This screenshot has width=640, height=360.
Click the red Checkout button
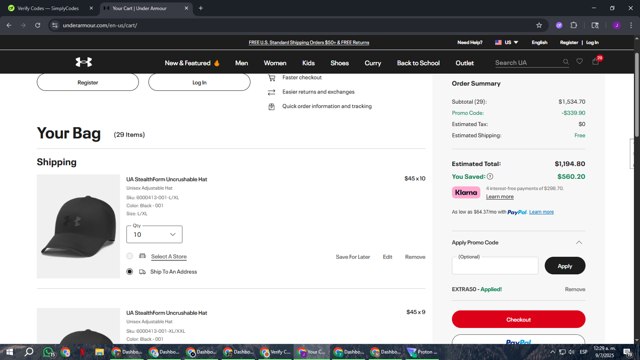coord(518,319)
